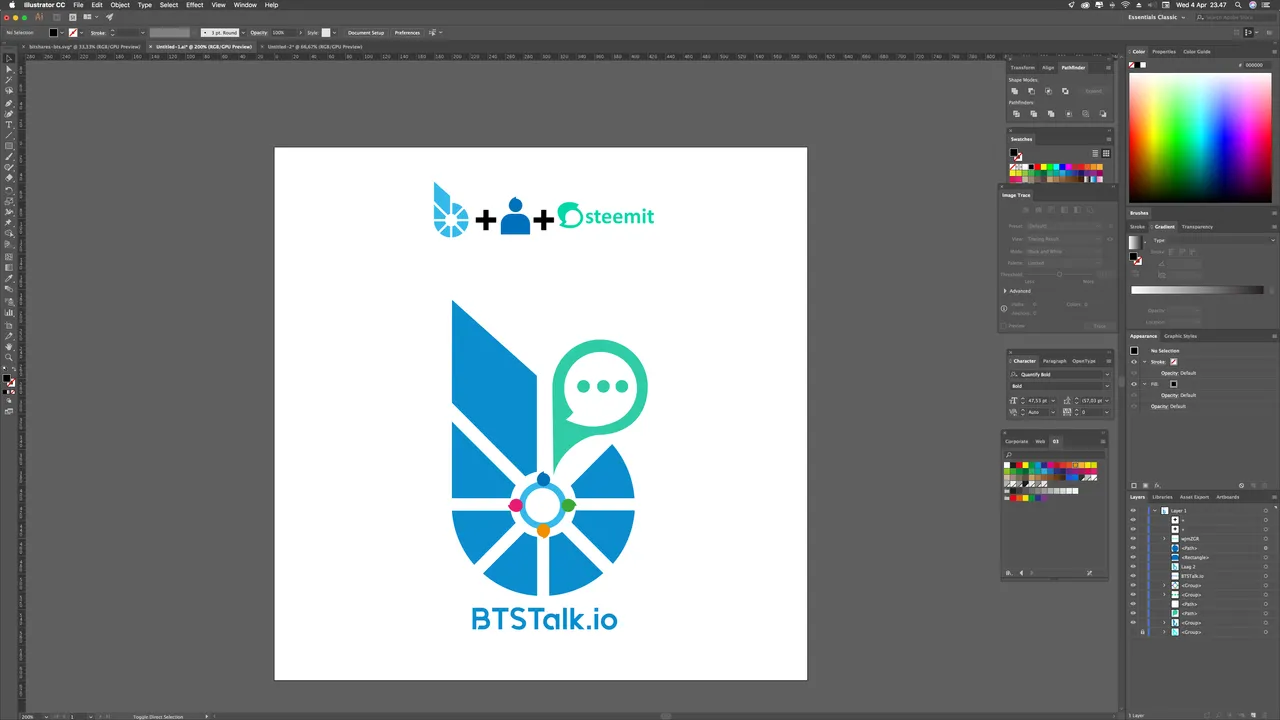Open the font family Quantify Bold dropdown

(x=1107, y=374)
